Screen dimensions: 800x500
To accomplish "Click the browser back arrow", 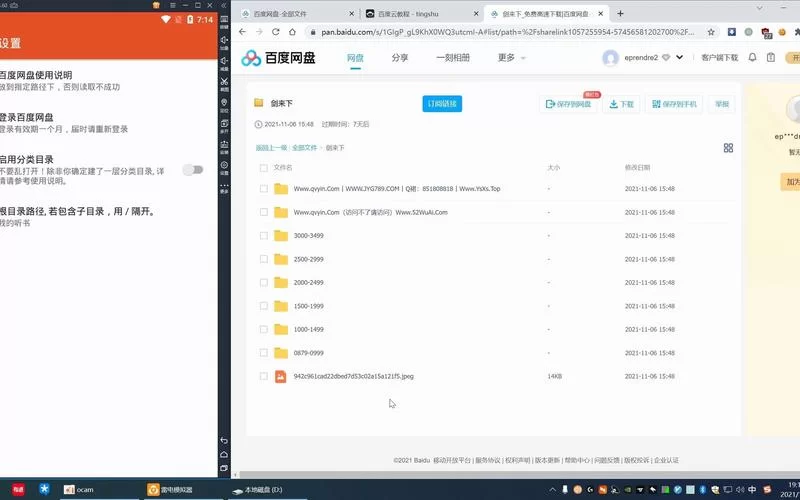I will [242, 32].
